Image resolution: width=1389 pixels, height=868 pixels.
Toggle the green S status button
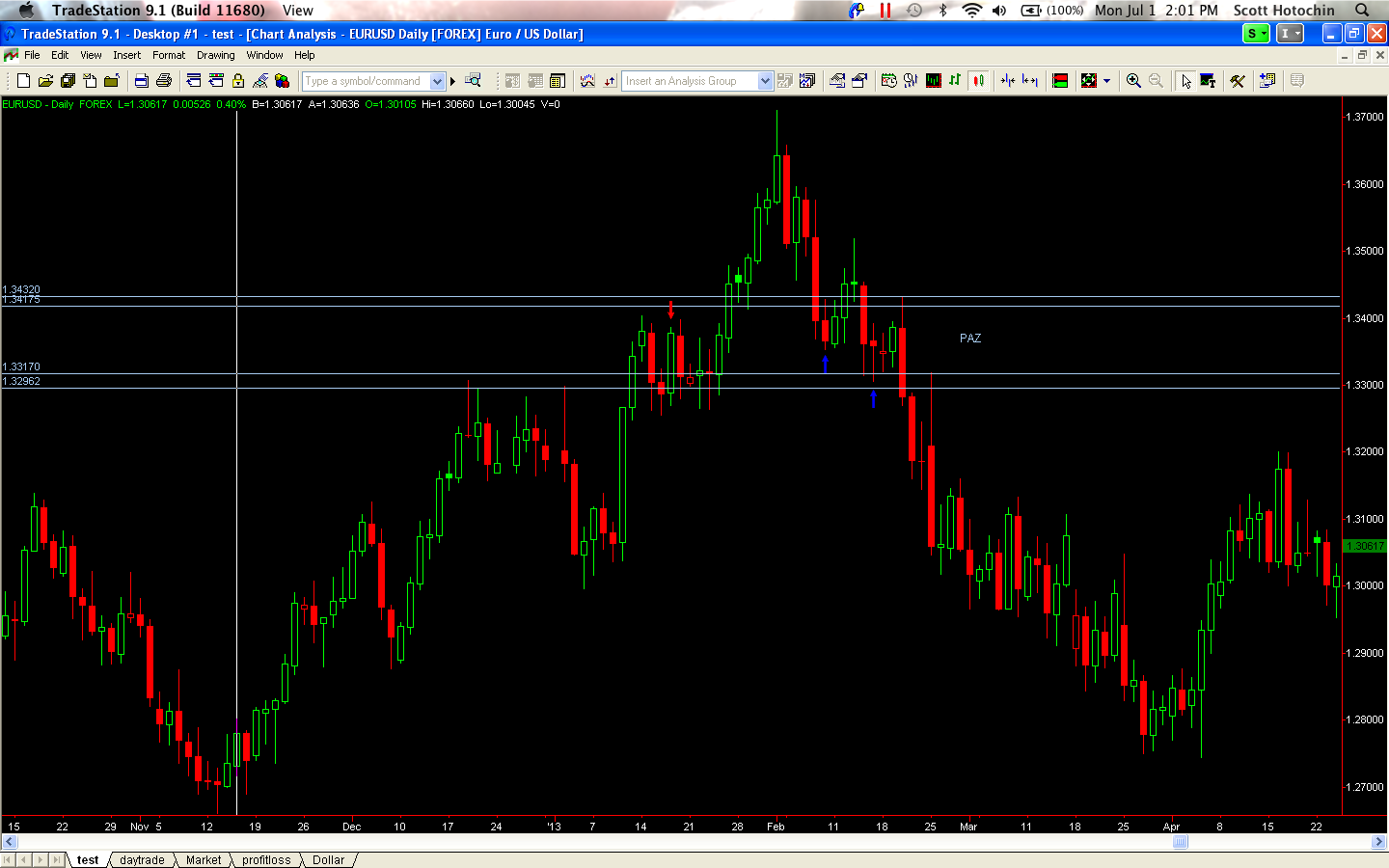pos(1256,34)
